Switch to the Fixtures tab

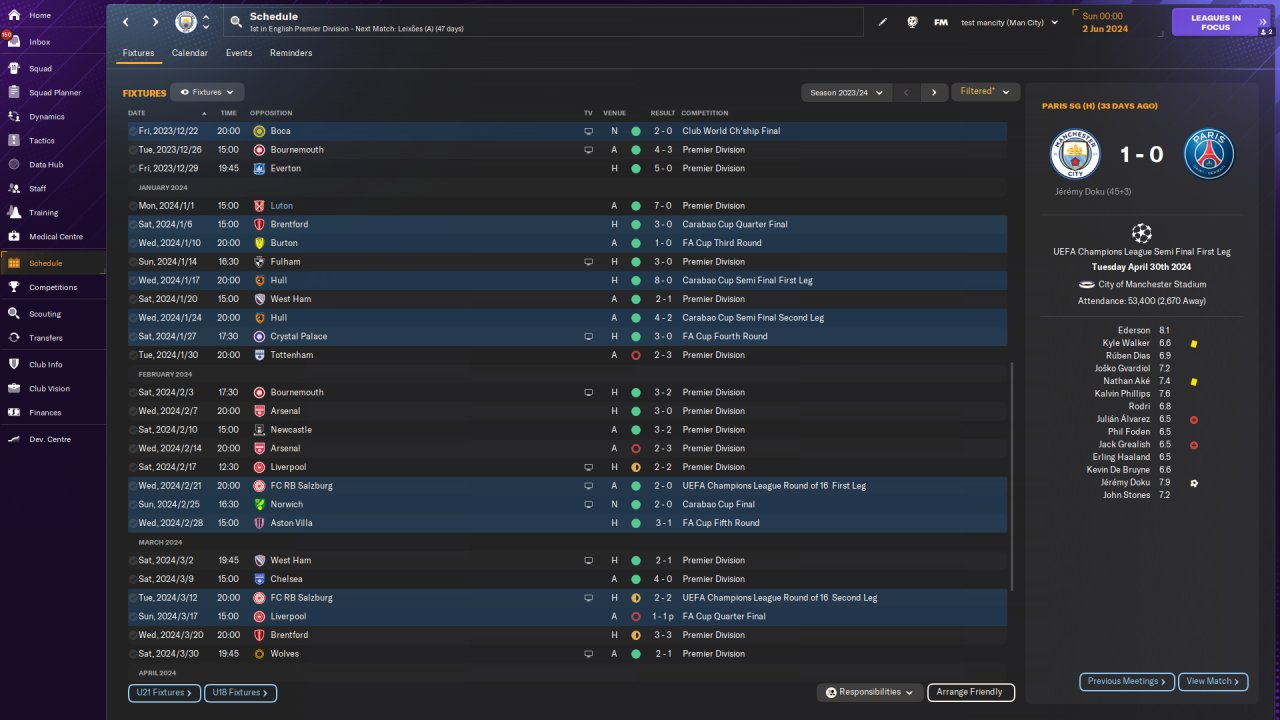[x=139, y=53]
